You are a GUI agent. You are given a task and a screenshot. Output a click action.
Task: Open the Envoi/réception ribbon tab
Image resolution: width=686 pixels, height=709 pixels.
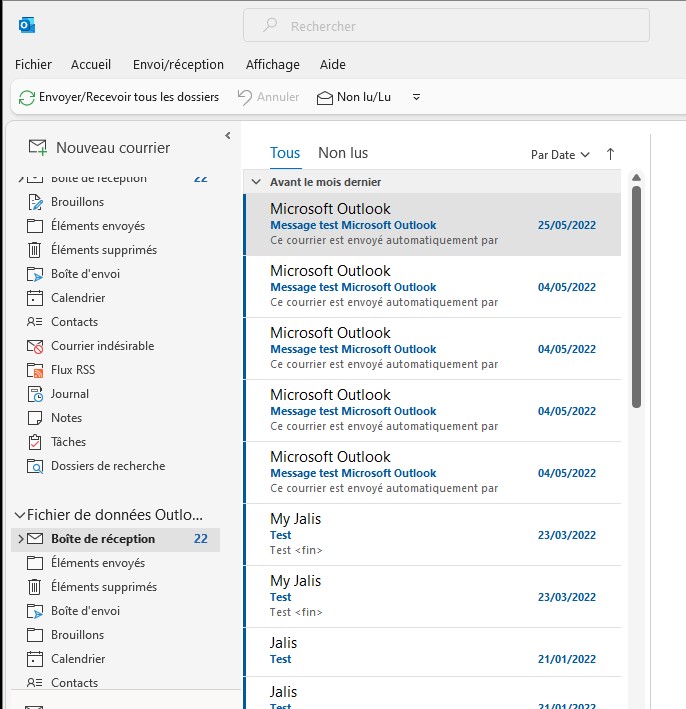coord(178,64)
